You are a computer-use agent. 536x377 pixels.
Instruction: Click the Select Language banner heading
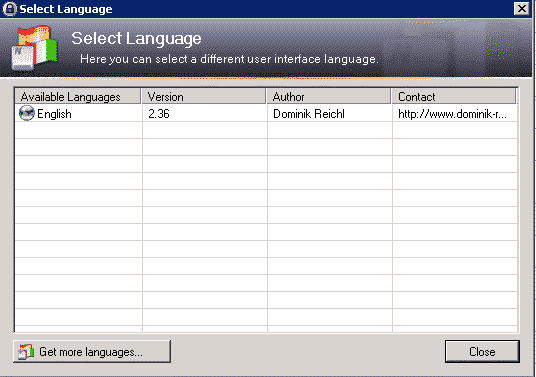[x=136, y=38]
